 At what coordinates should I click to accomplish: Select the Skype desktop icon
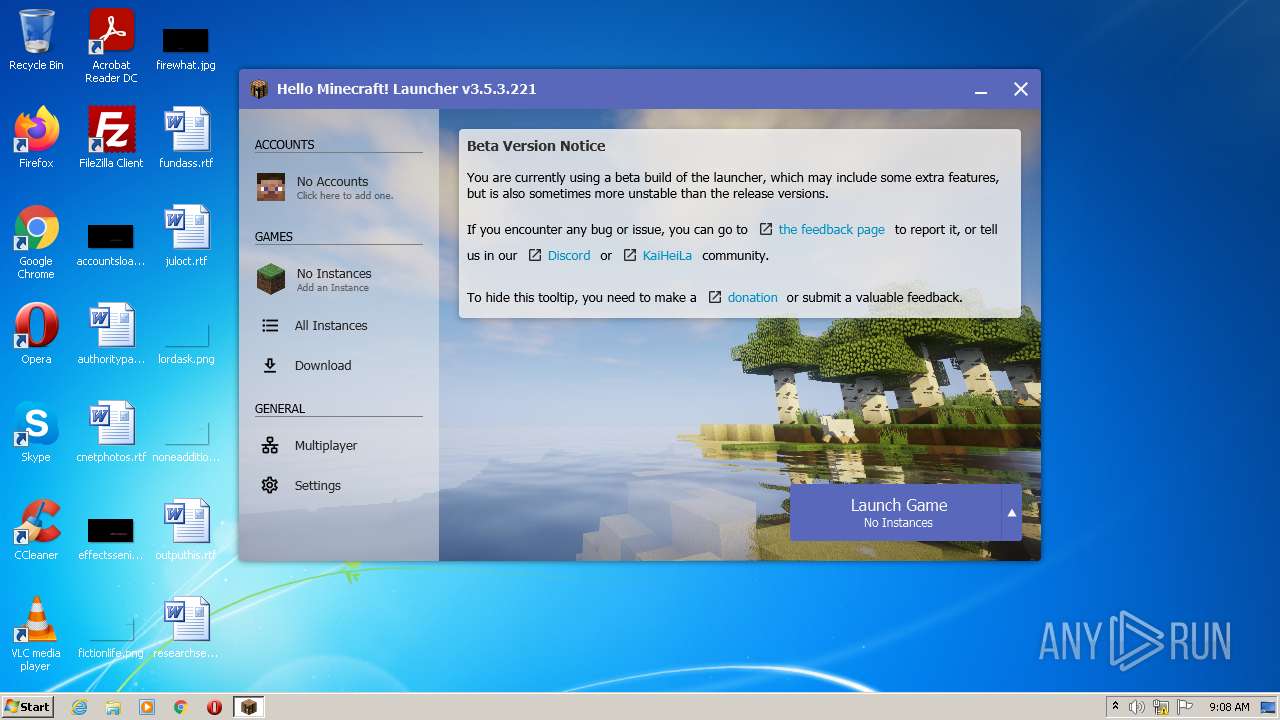click(x=36, y=432)
